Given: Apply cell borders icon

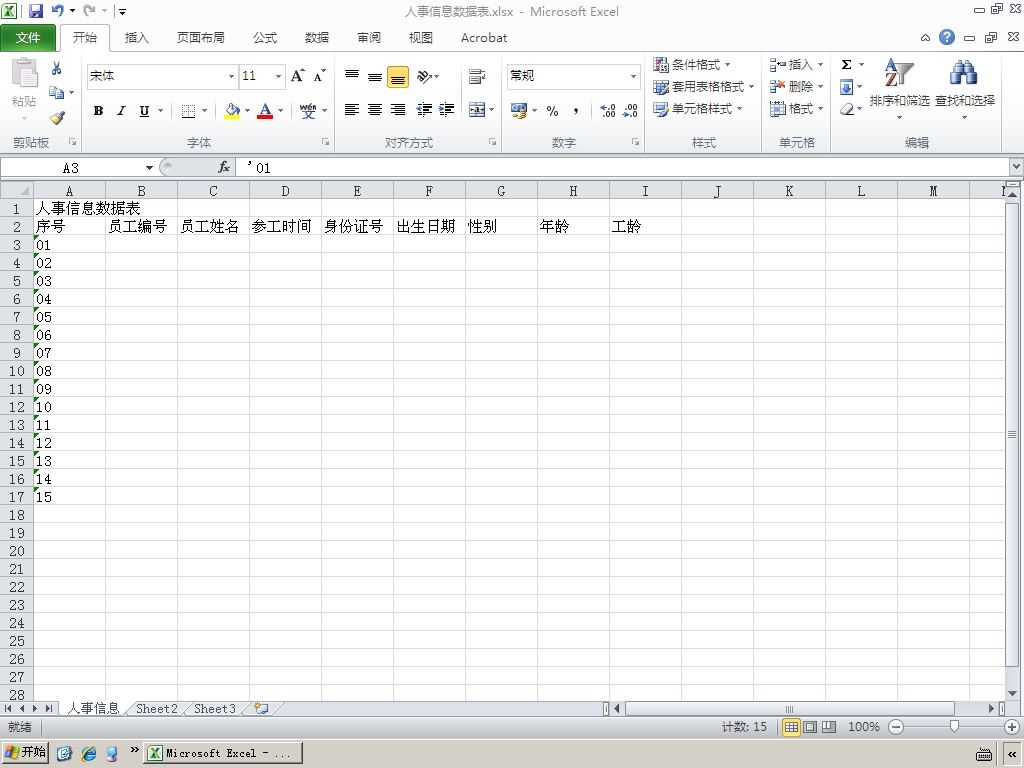Looking at the screenshot, I should coord(188,111).
